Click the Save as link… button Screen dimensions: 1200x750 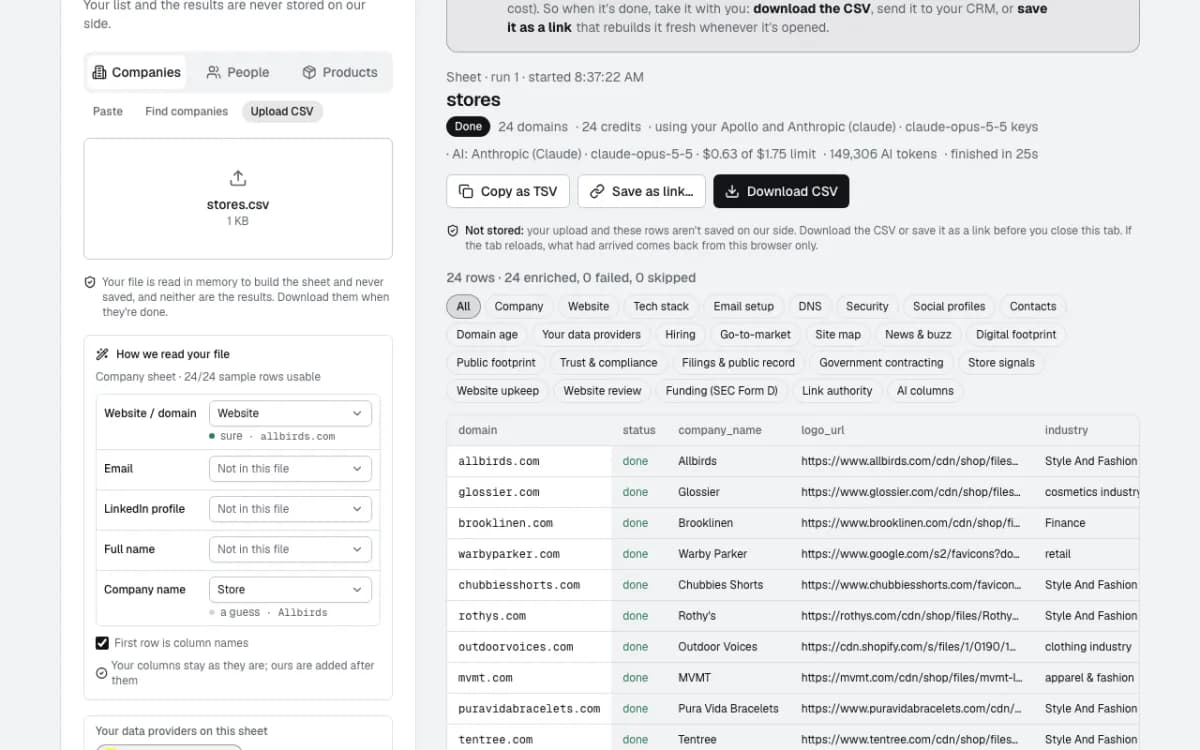[x=641, y=191]
